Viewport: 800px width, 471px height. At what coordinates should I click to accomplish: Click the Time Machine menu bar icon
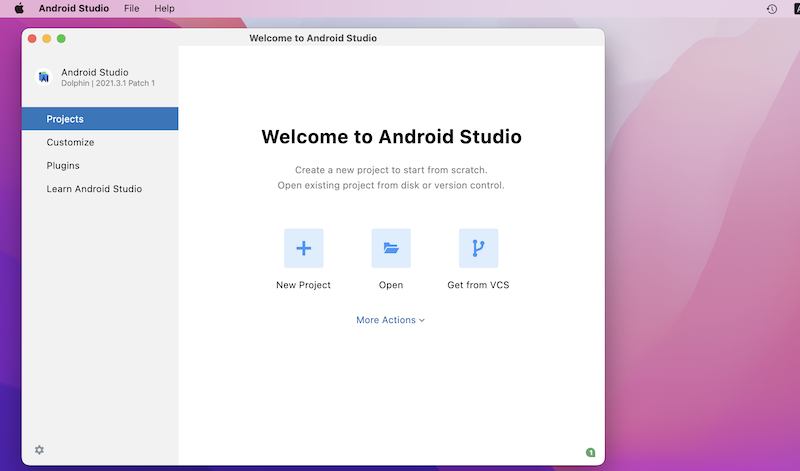(x=771, y=8)
